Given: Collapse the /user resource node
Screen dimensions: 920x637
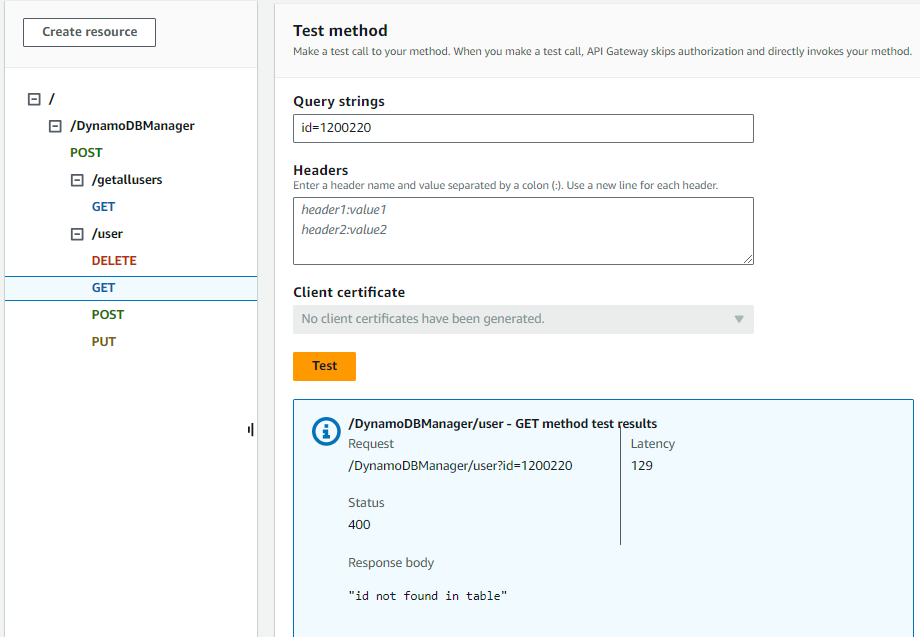Looking at the screenshot, I should [x=77, y=234].
